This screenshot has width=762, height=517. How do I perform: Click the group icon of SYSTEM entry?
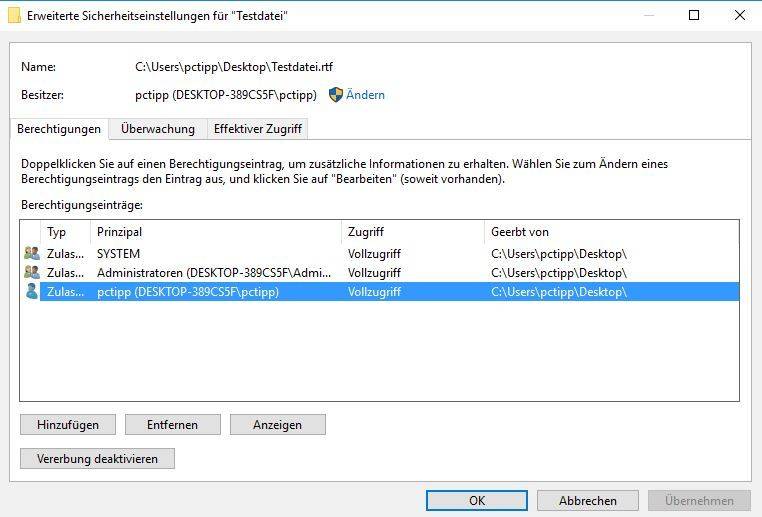coord(32,253)
